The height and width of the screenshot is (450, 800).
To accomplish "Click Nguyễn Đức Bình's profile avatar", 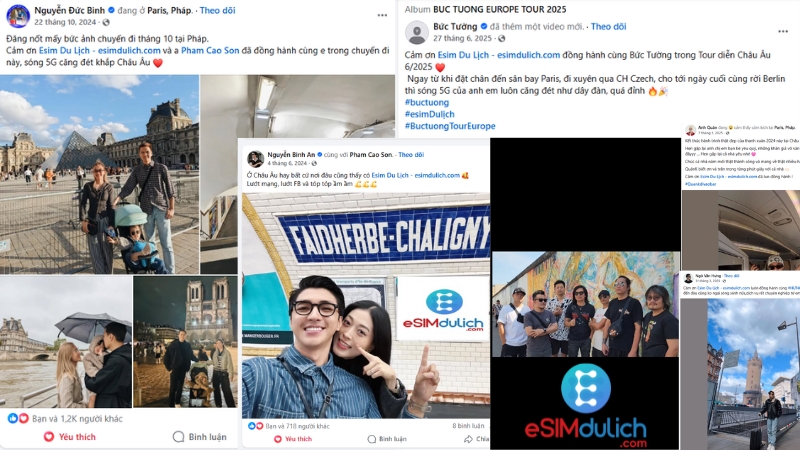I will [18, 16].
